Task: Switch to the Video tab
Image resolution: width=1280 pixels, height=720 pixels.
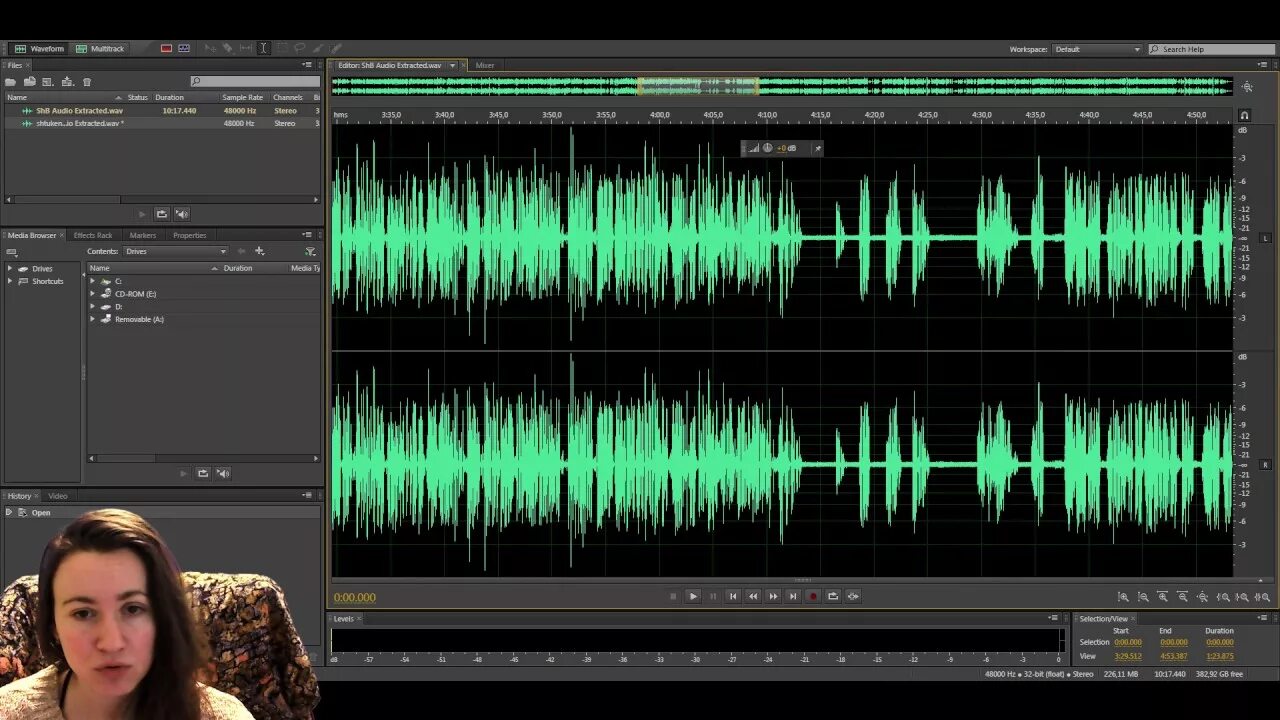Action: pos(58,496)
